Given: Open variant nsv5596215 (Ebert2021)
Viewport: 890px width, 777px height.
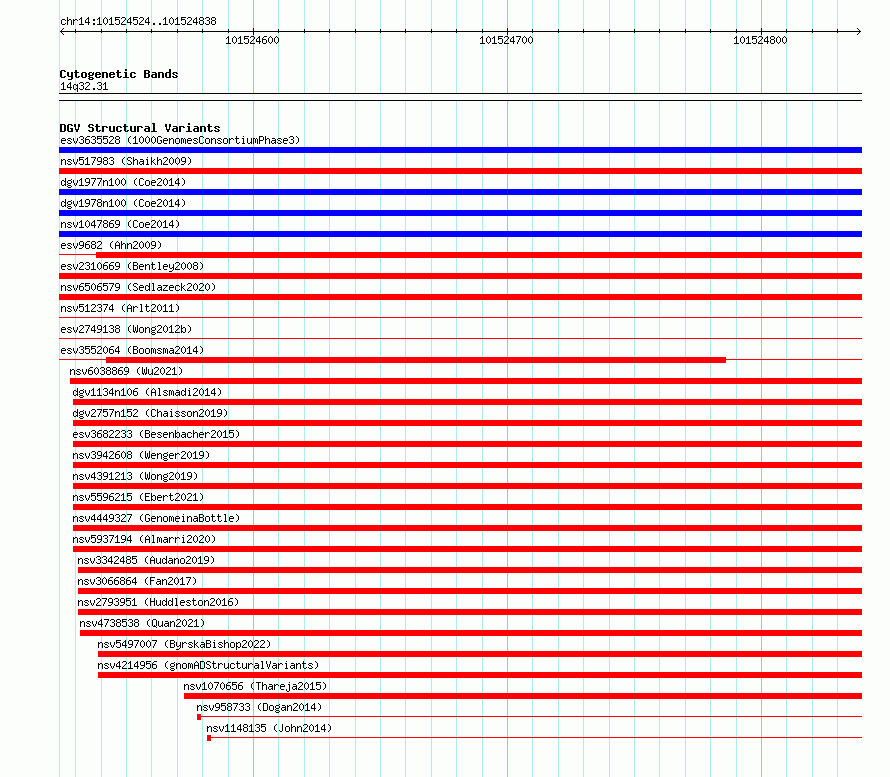Looking at the screenshot, I should tap(138, 497).
